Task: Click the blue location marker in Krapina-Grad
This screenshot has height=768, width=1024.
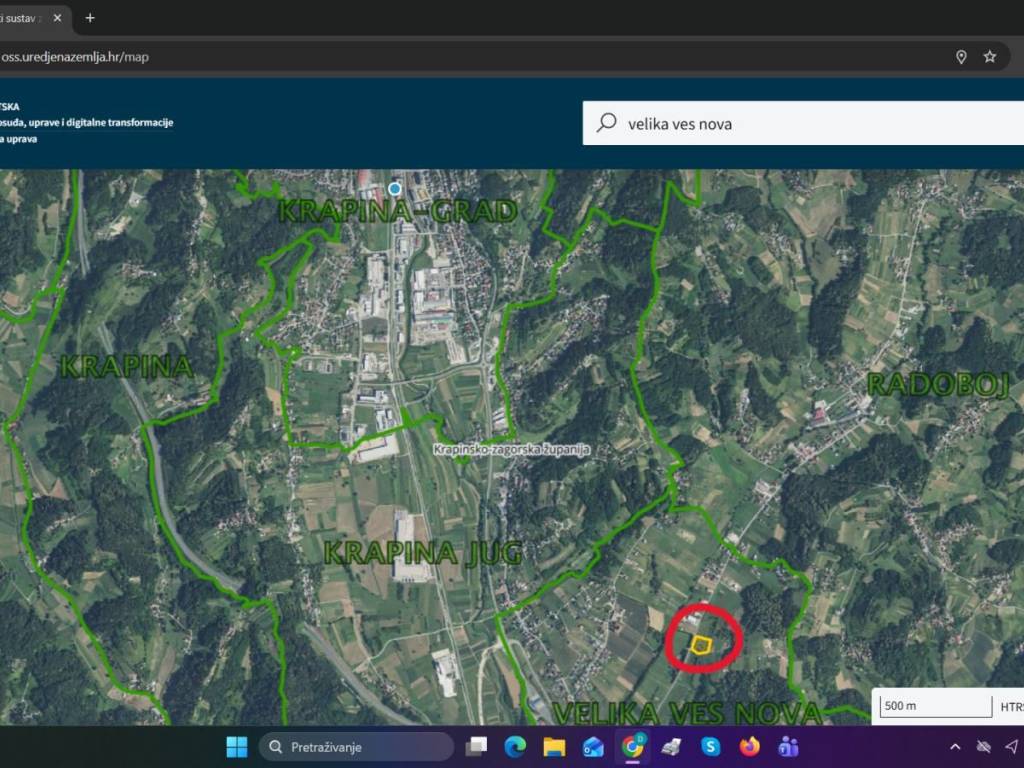Action: 395,189
